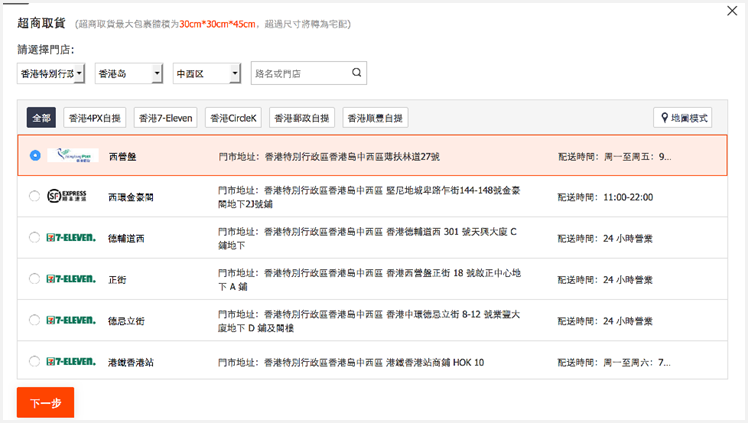Screen dimensions: 748x423
Task: Click 7-Eleven logo for 德輔道西
Action: click(x=71, y=237)
